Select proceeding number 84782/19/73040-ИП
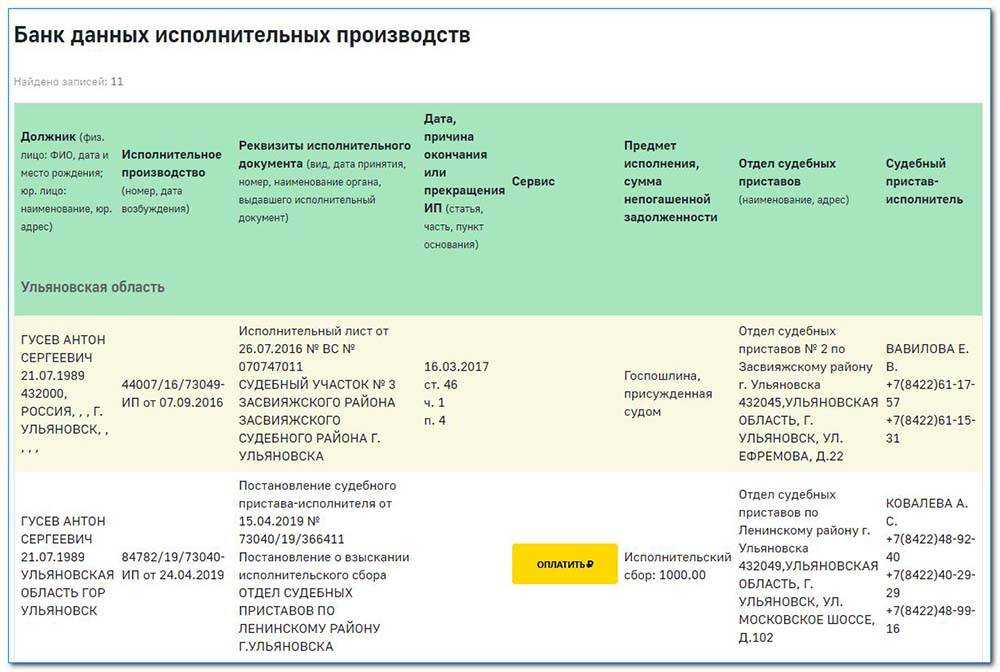This screenshot has height=672, width=1000. pyautogui.click(x=173, y=566)
